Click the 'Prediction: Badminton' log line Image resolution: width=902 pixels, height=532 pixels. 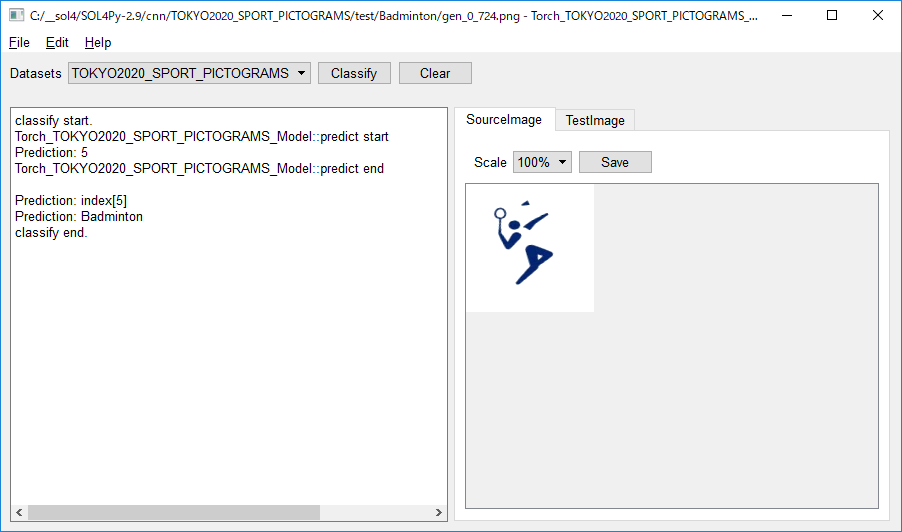point(79,216)
